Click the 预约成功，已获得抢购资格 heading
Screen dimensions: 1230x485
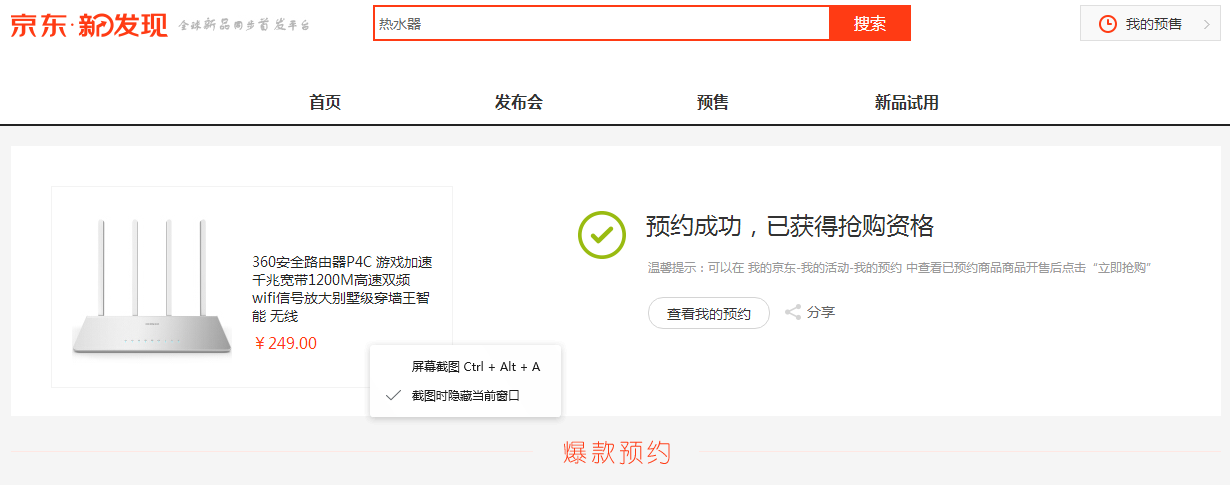coord(790,226)
